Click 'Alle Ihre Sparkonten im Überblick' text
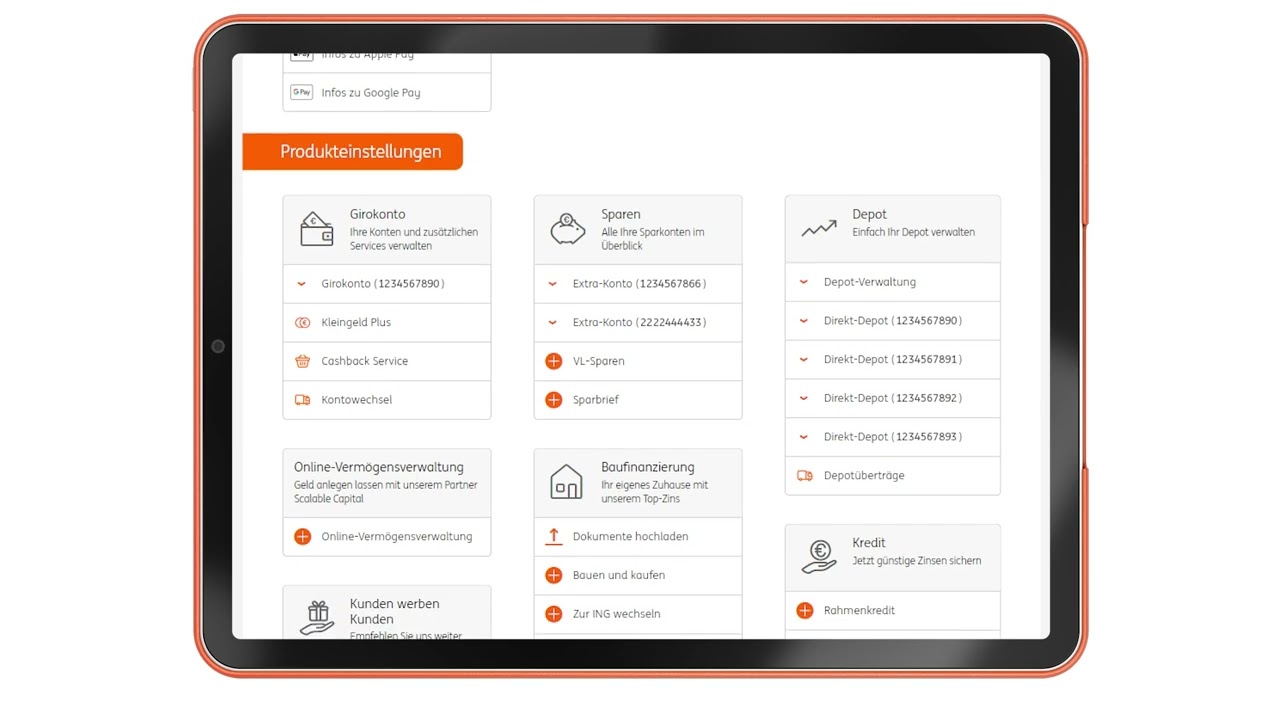The width and height of the screenshot is (1280, 720). pyautogui.click(x=653, y=239)
